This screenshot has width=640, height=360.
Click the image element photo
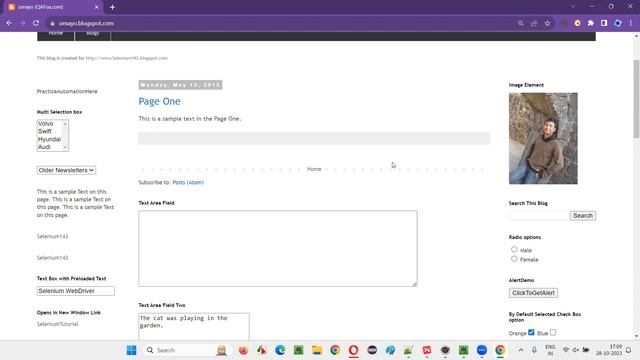(543, 138)
